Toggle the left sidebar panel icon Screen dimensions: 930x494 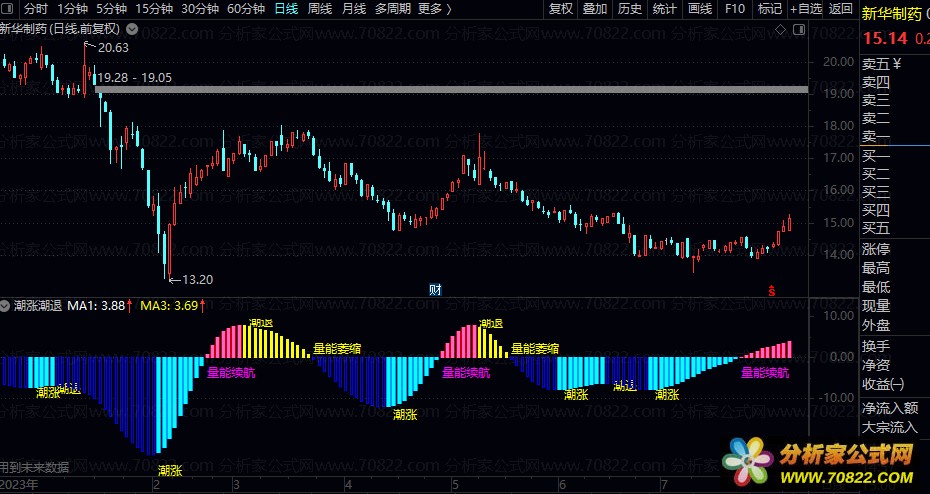coord(9,8)
